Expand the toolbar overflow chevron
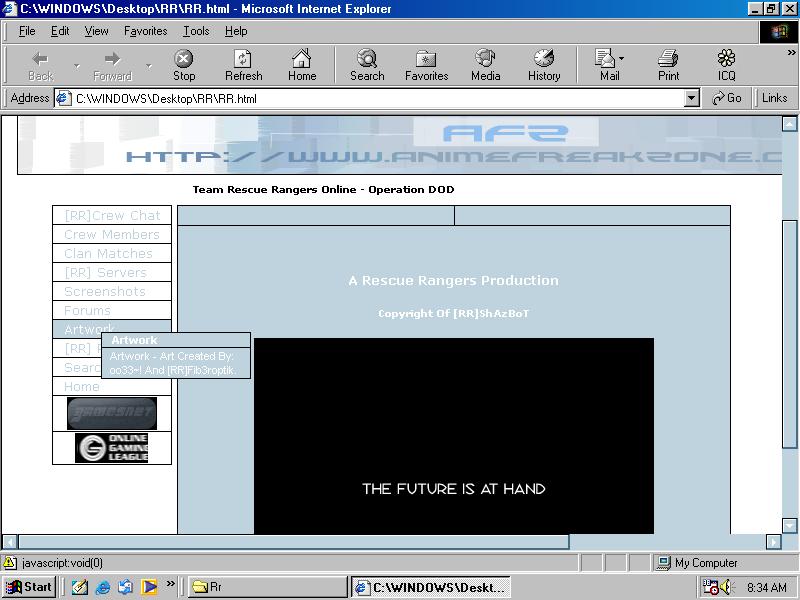 tap(792, 54)
